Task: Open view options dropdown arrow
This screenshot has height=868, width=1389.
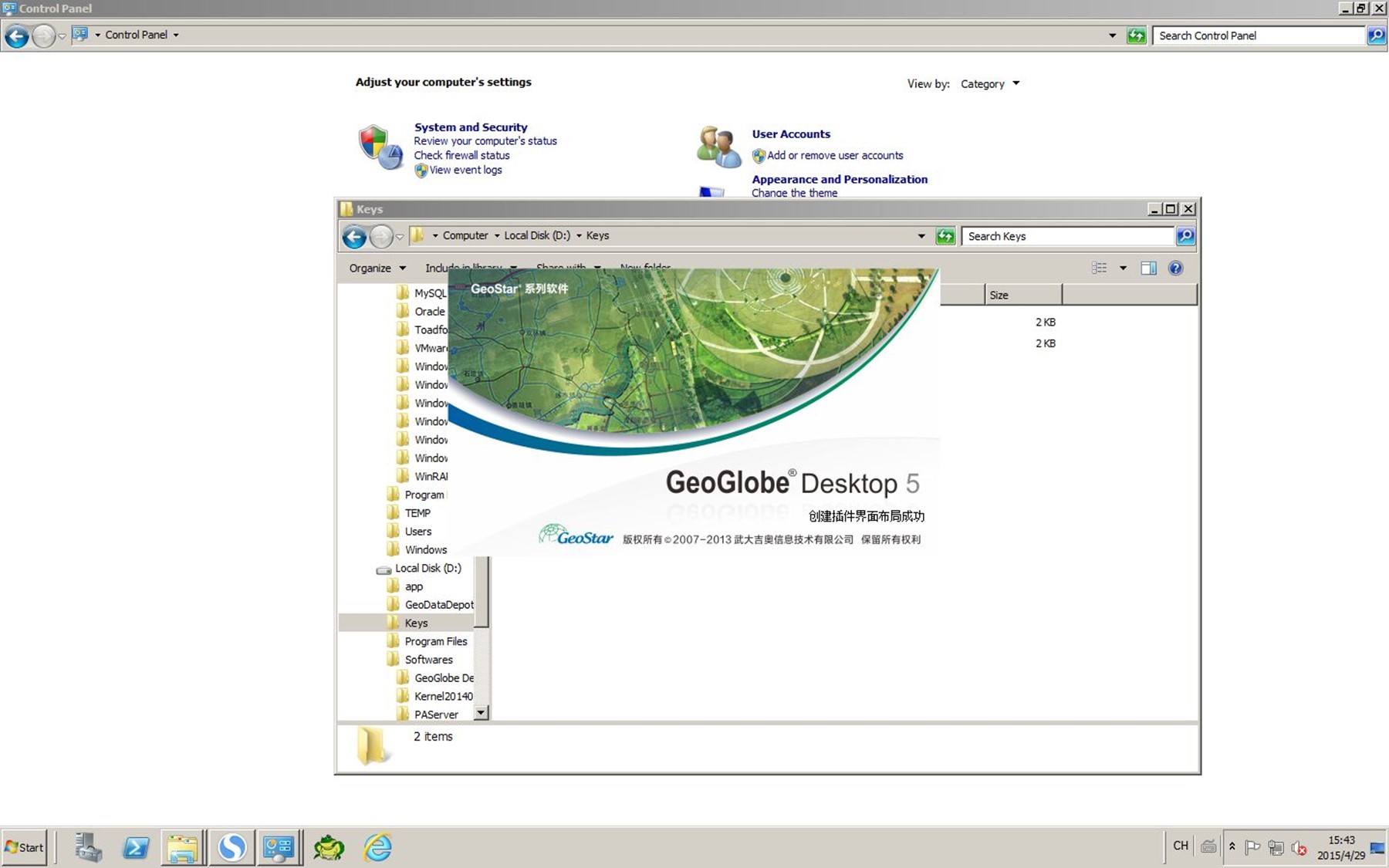Action: tap(1123, 268)
